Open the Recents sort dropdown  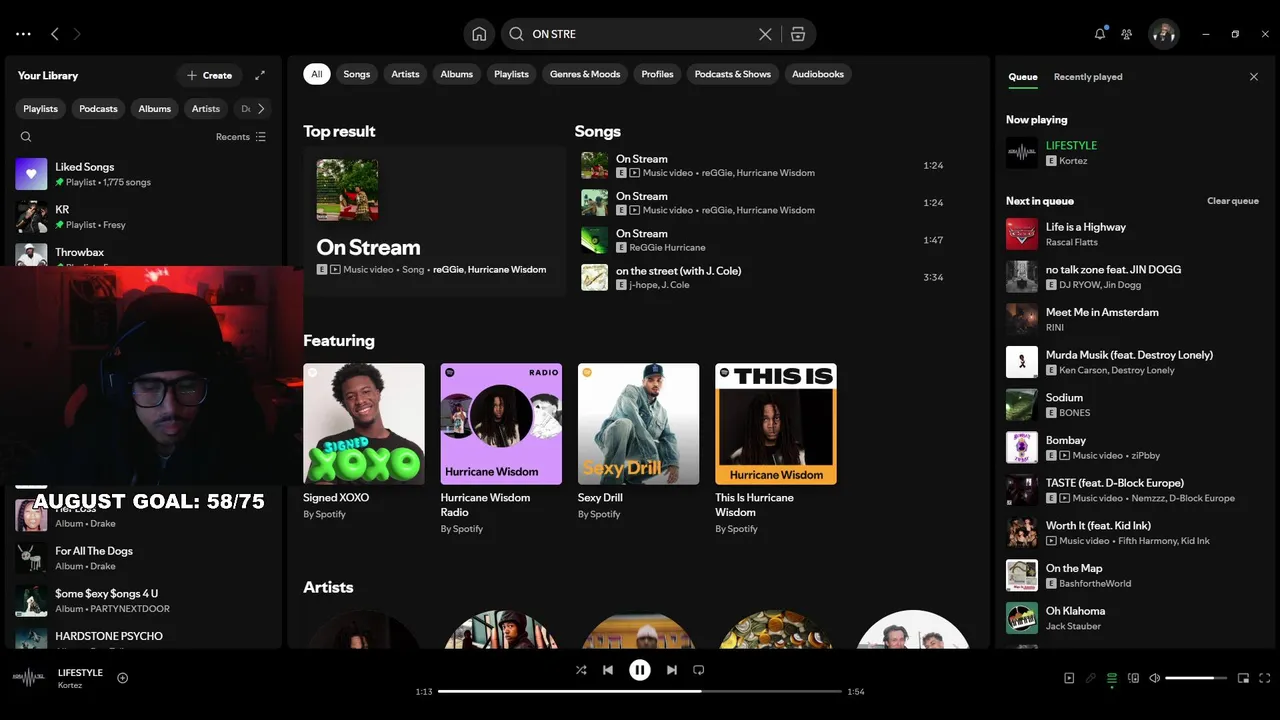(x=241, y=137)
